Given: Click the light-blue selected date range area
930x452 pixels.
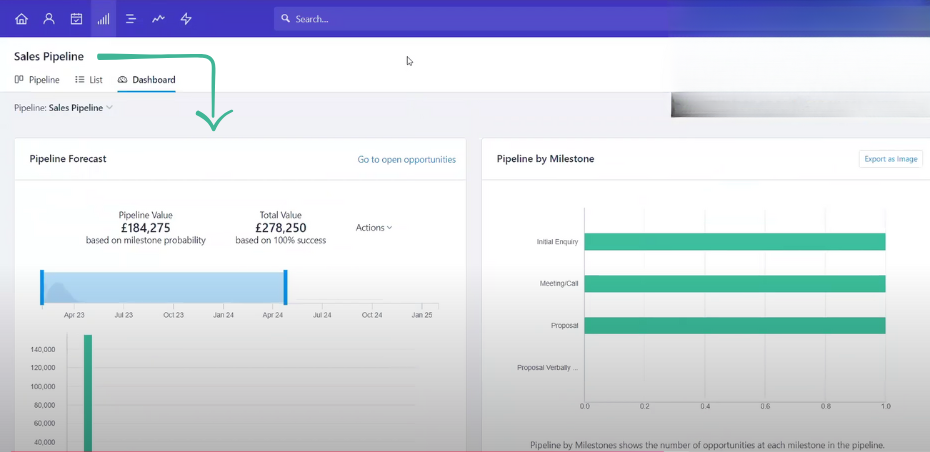Looking at the screenshot, I should 164,288.
